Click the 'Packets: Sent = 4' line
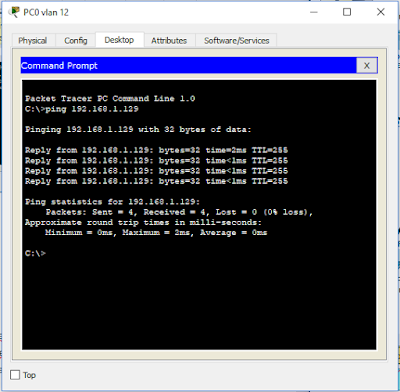 [x=179, y=212]
